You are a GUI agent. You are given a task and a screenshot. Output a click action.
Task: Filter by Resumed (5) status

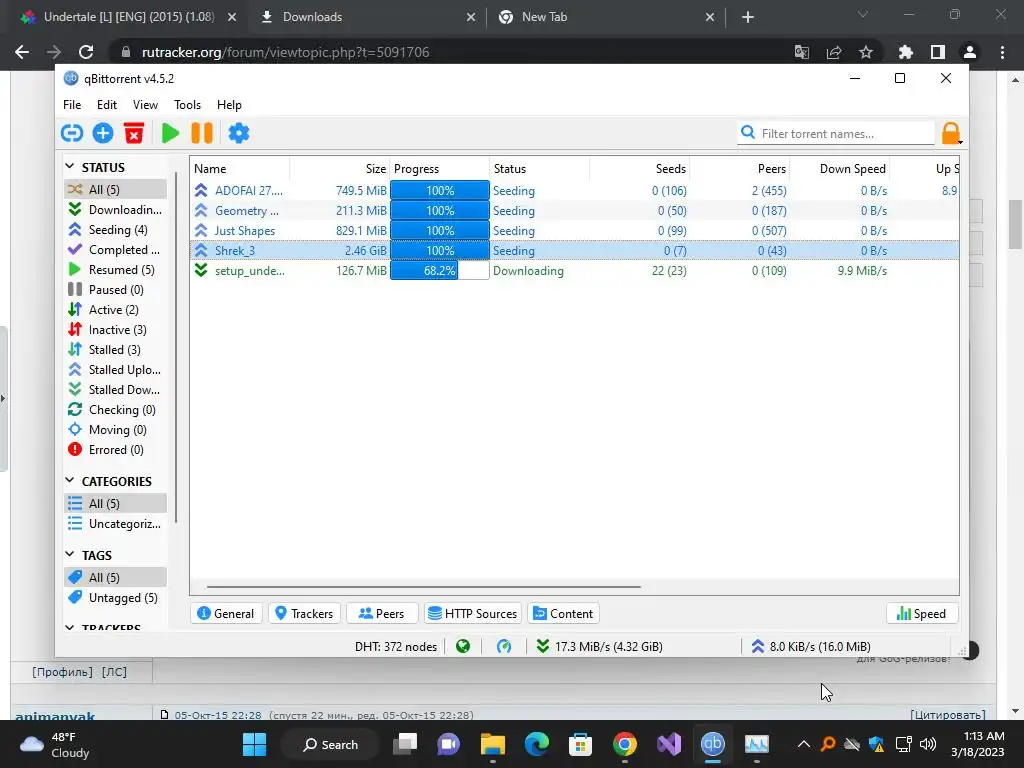click(x=115, y=270)
